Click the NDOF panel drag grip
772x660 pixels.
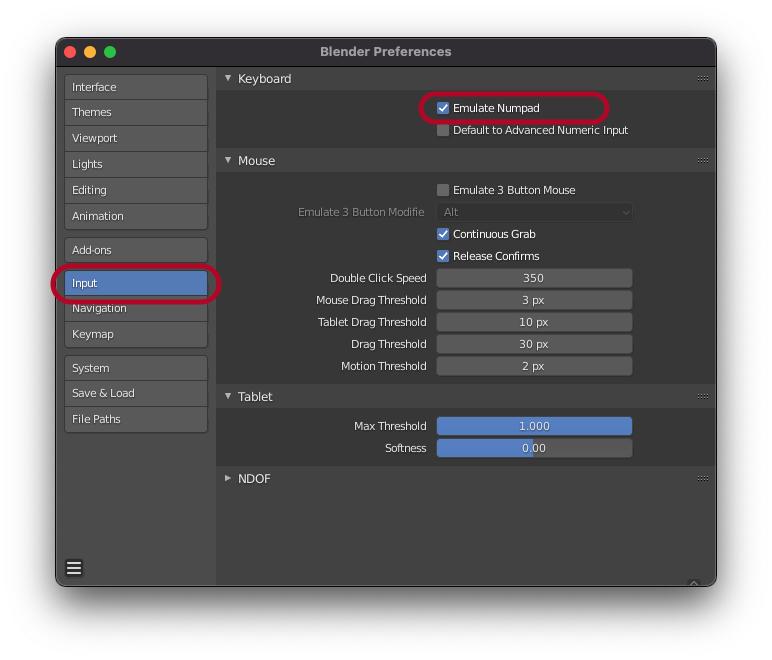[x=703, y=478]
